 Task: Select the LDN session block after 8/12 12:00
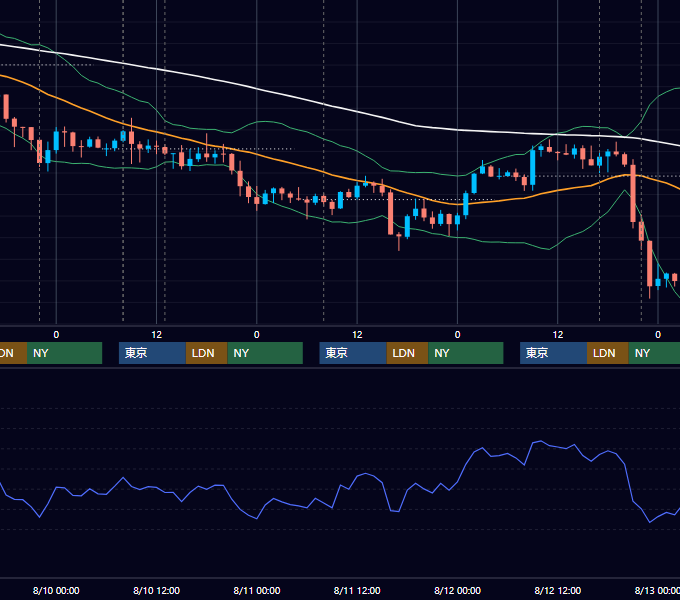point(608,353)
